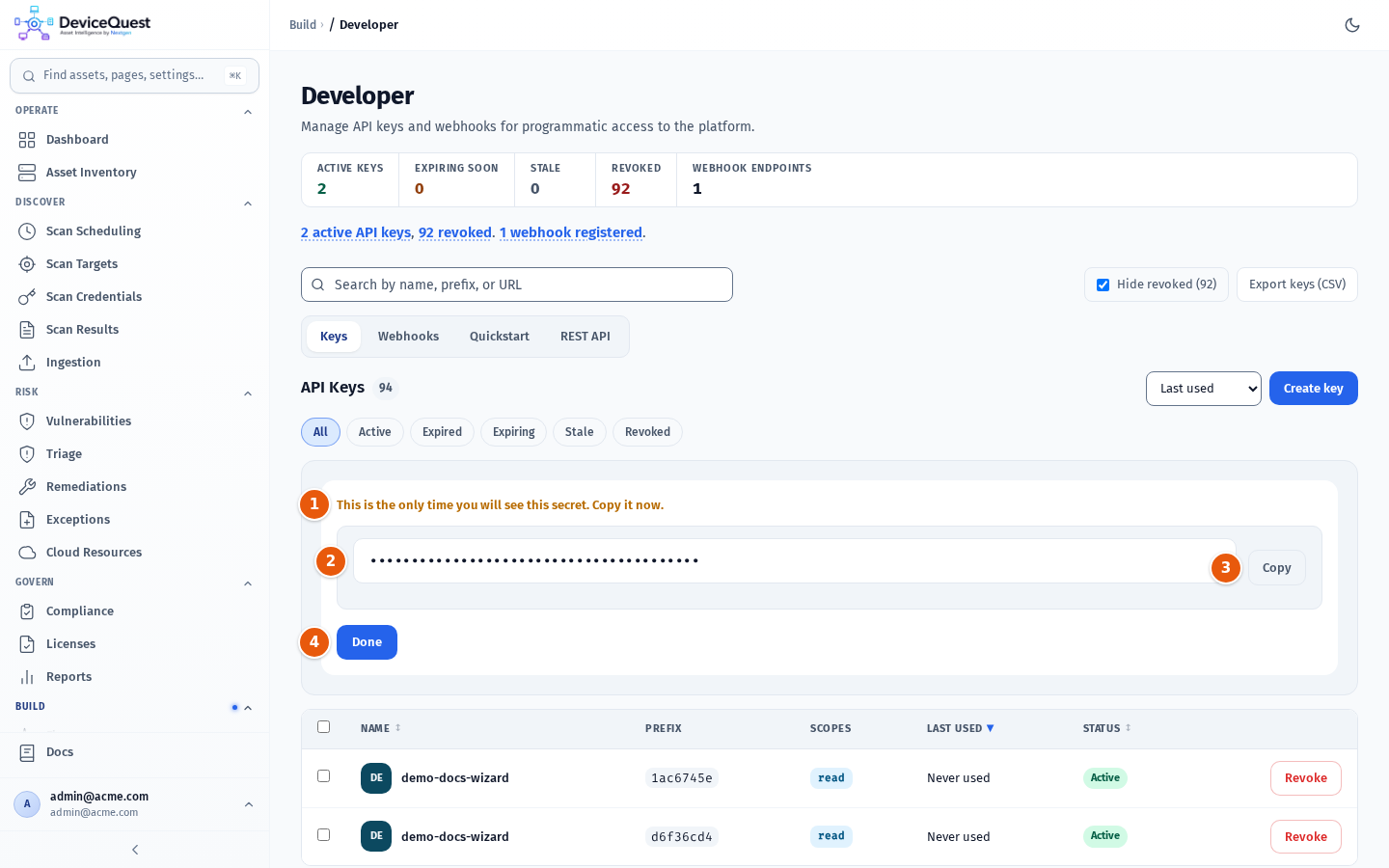Open the 92 revoked link
Screen dimensions: 1389x868
(x=455, y=232)
